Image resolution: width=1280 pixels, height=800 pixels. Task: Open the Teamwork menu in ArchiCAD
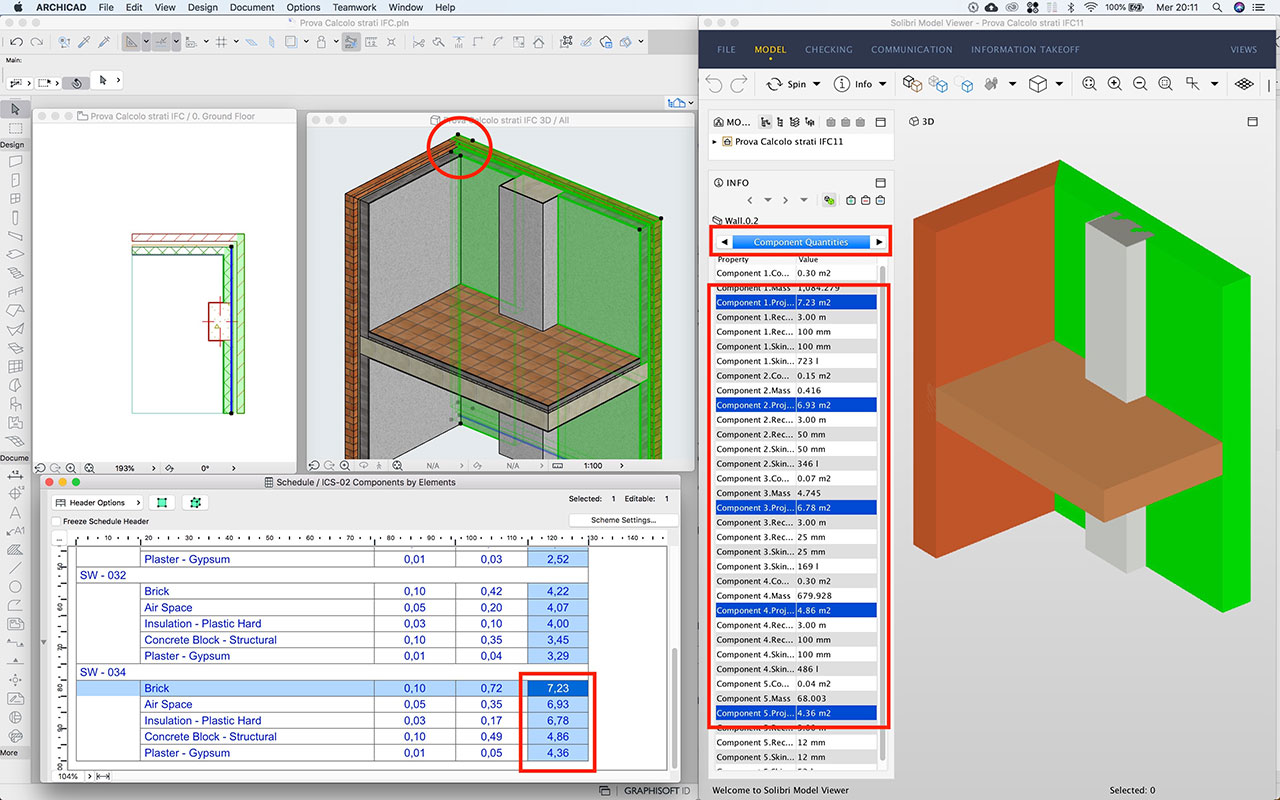tap(354, 7)
